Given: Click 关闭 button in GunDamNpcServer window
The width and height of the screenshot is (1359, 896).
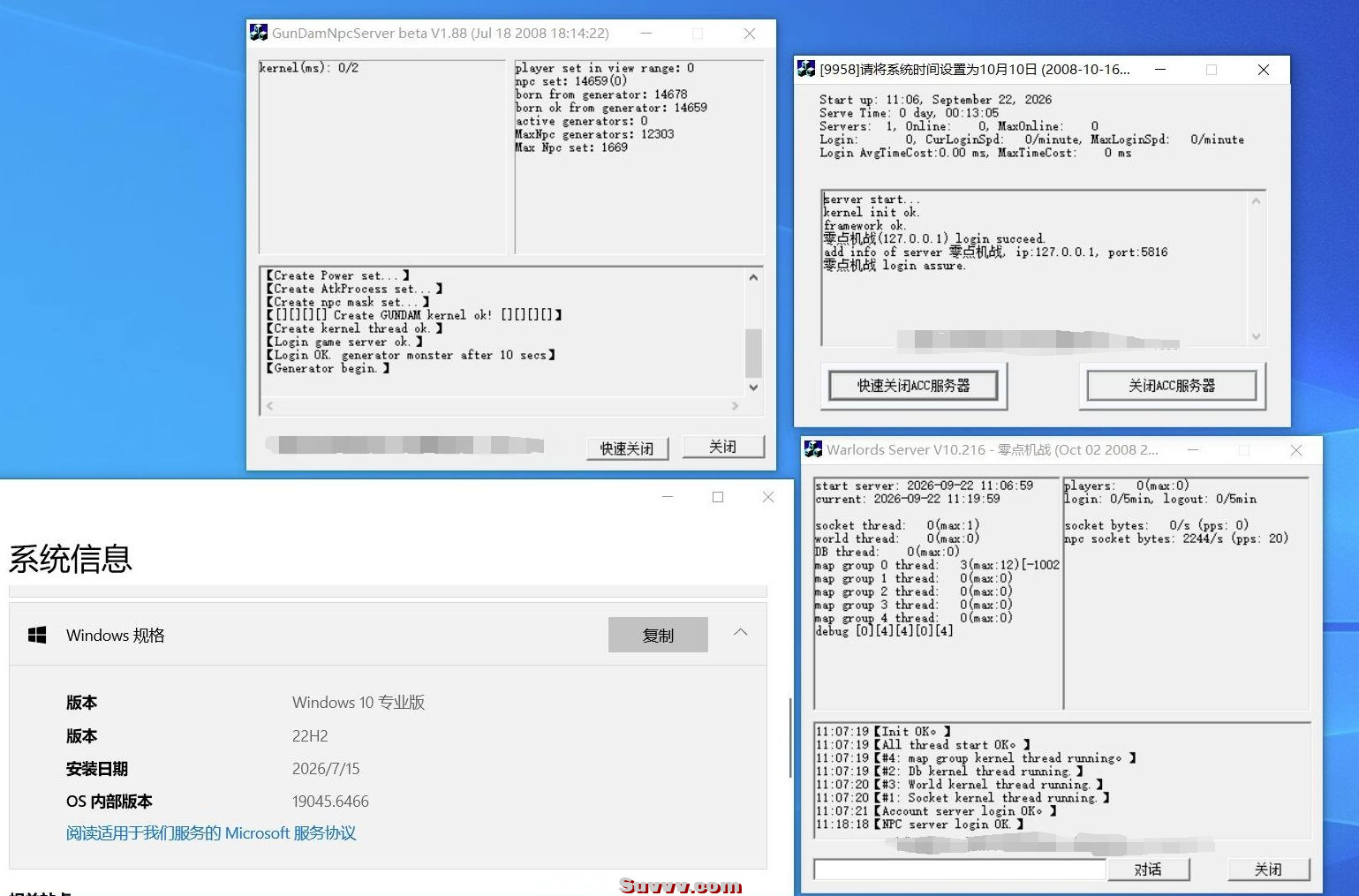Looking at the screenshot, I should [x=722, y=447].
